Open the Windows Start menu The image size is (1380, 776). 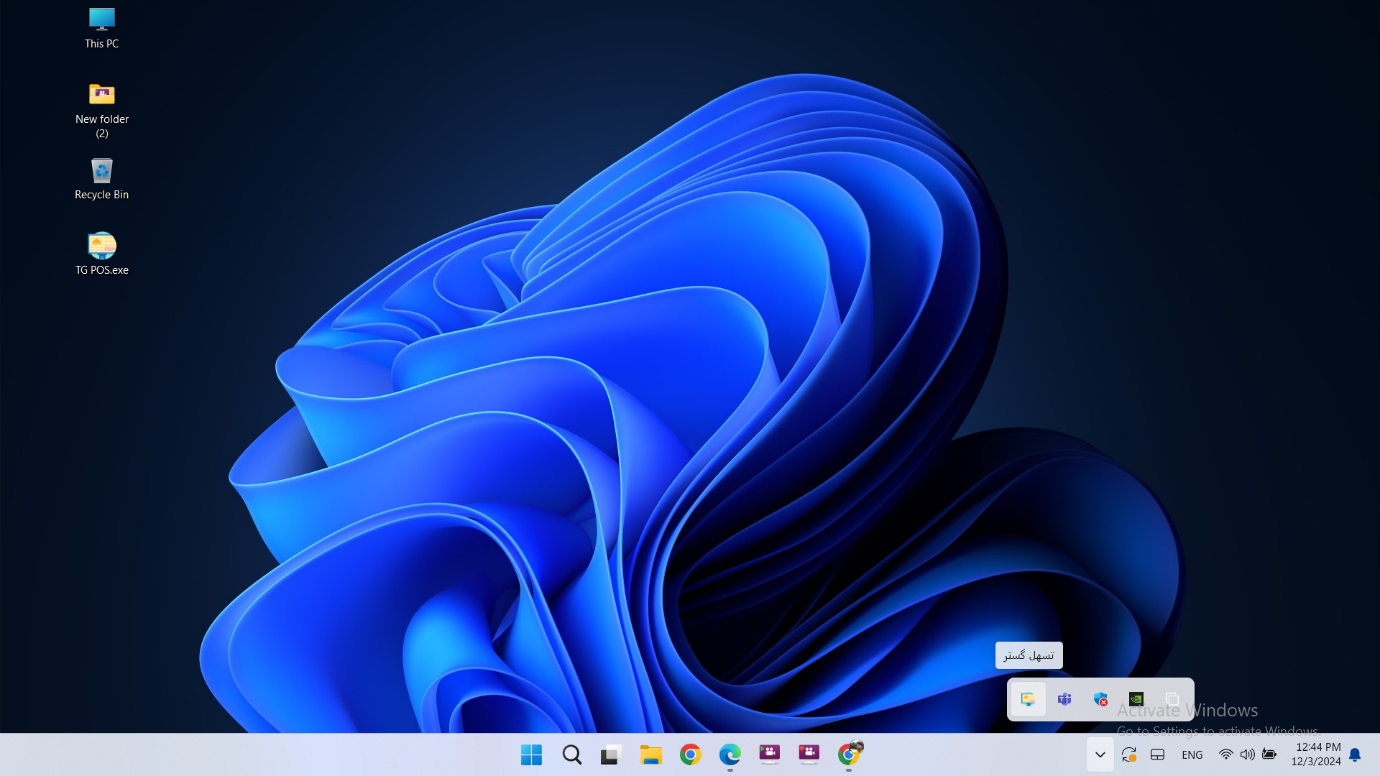tap(531, 755)
